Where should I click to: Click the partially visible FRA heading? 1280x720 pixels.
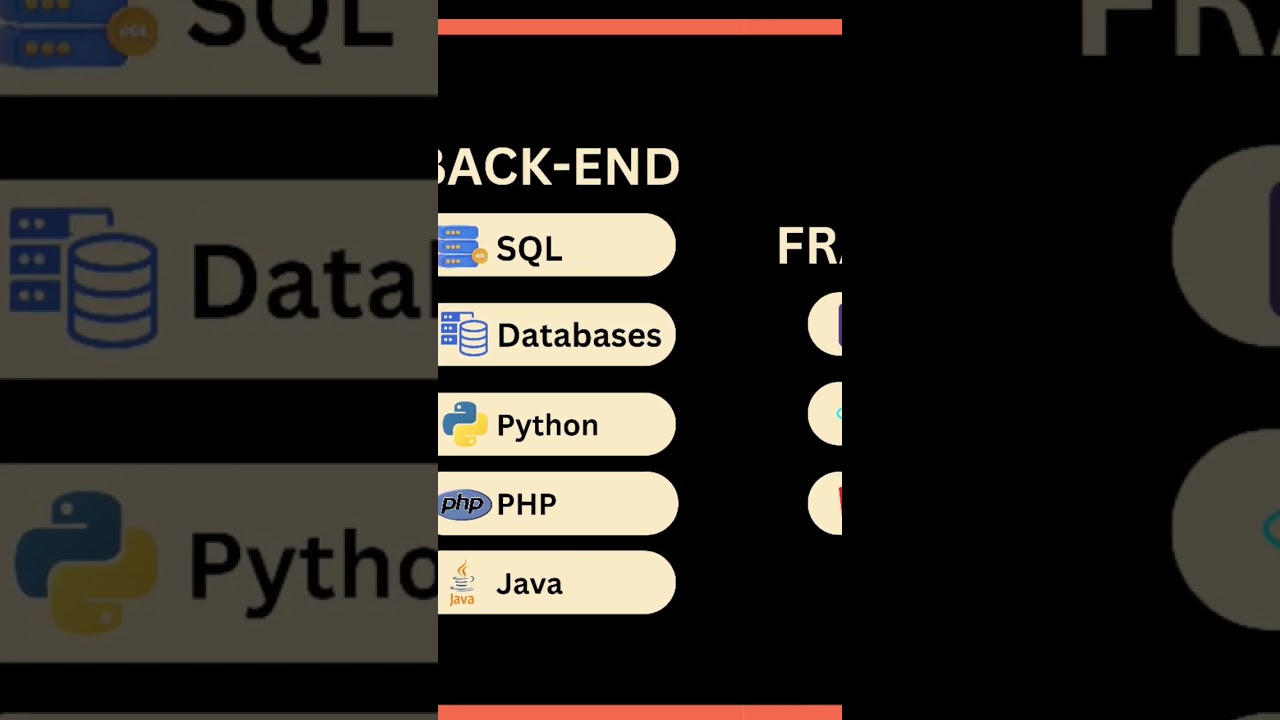pos(809,246)
